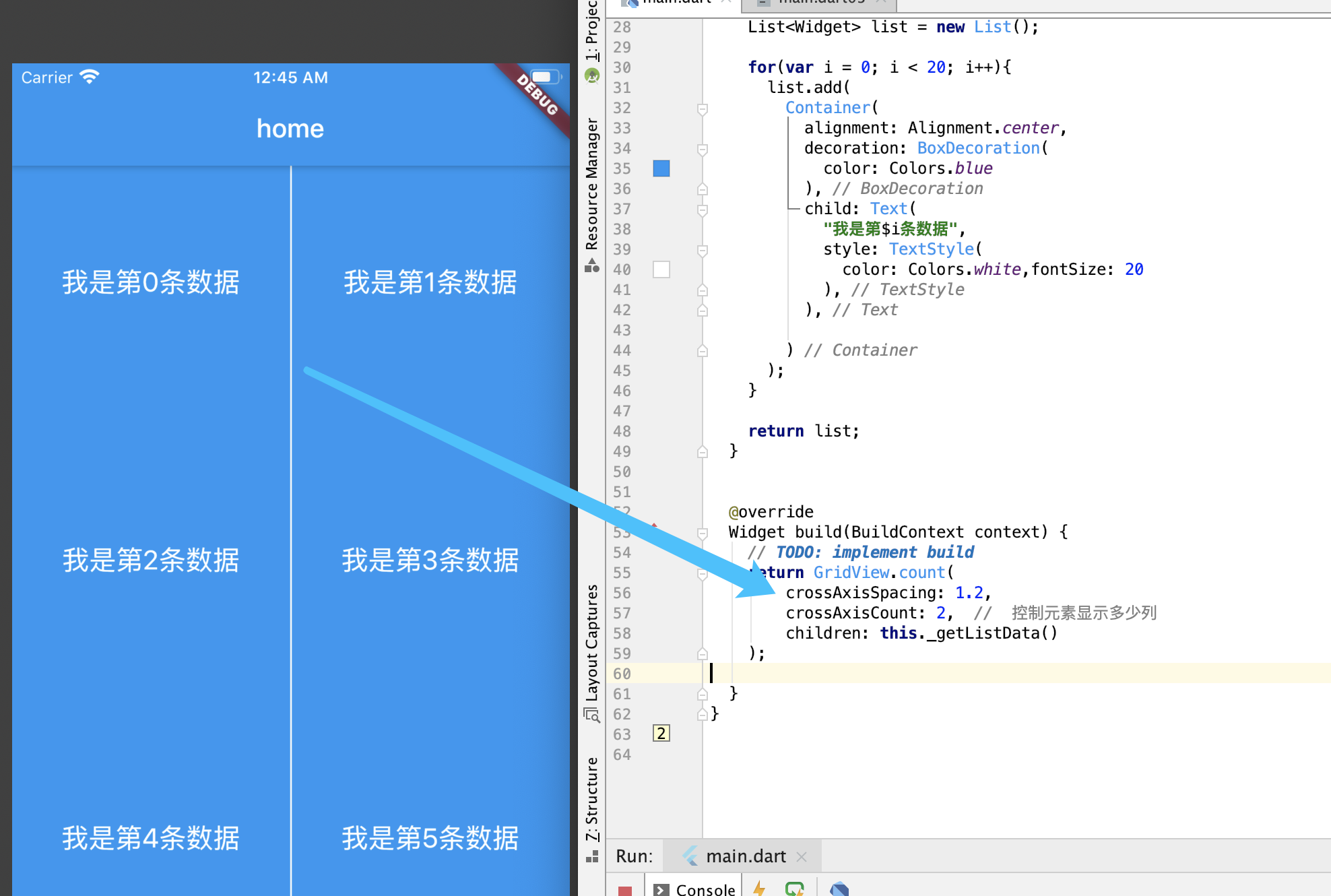Click the Android icon beside Project panel label
1331x896 pixels.
point(592,75)
